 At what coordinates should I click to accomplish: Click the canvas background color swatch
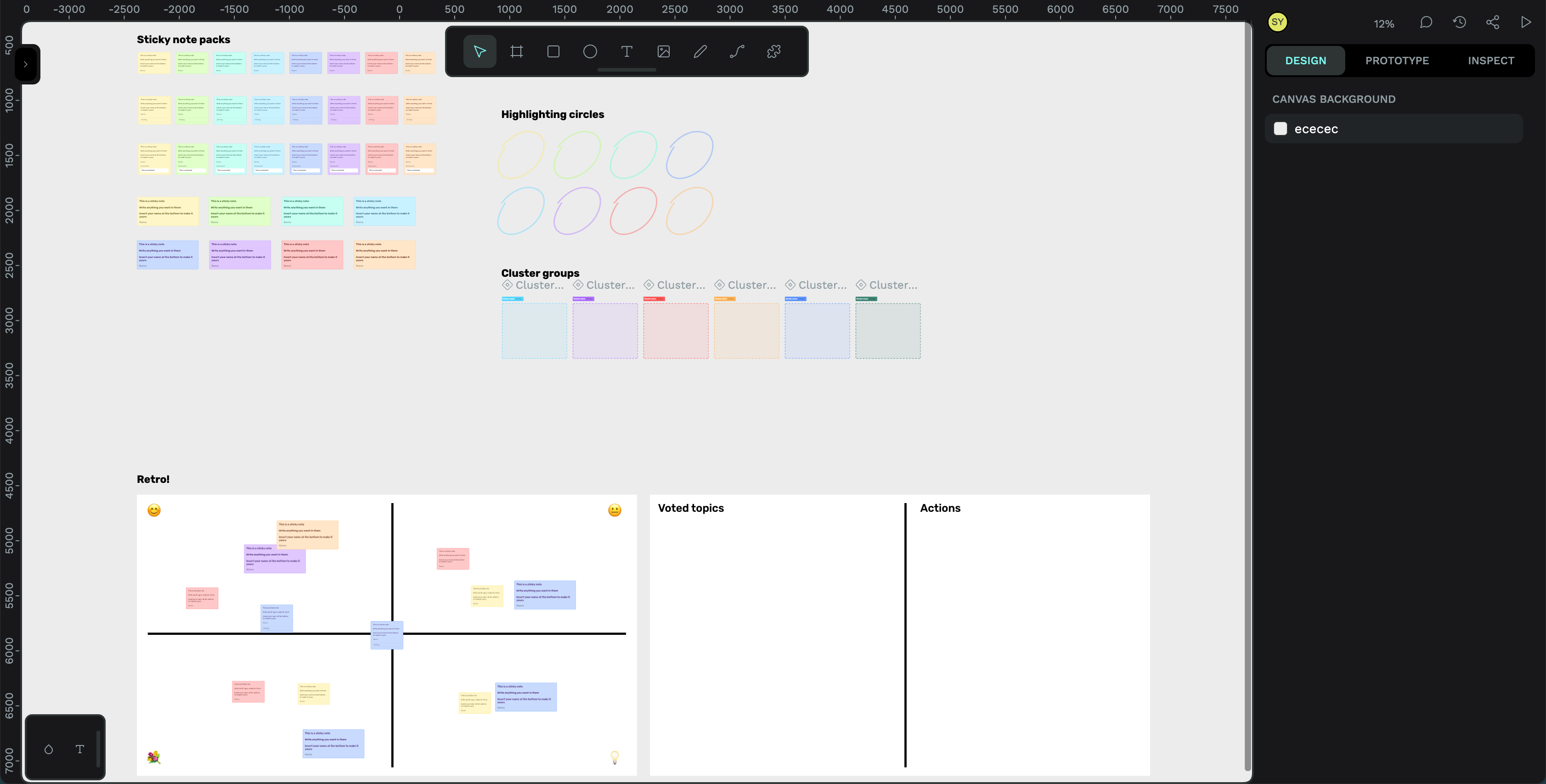point(1280,129)
